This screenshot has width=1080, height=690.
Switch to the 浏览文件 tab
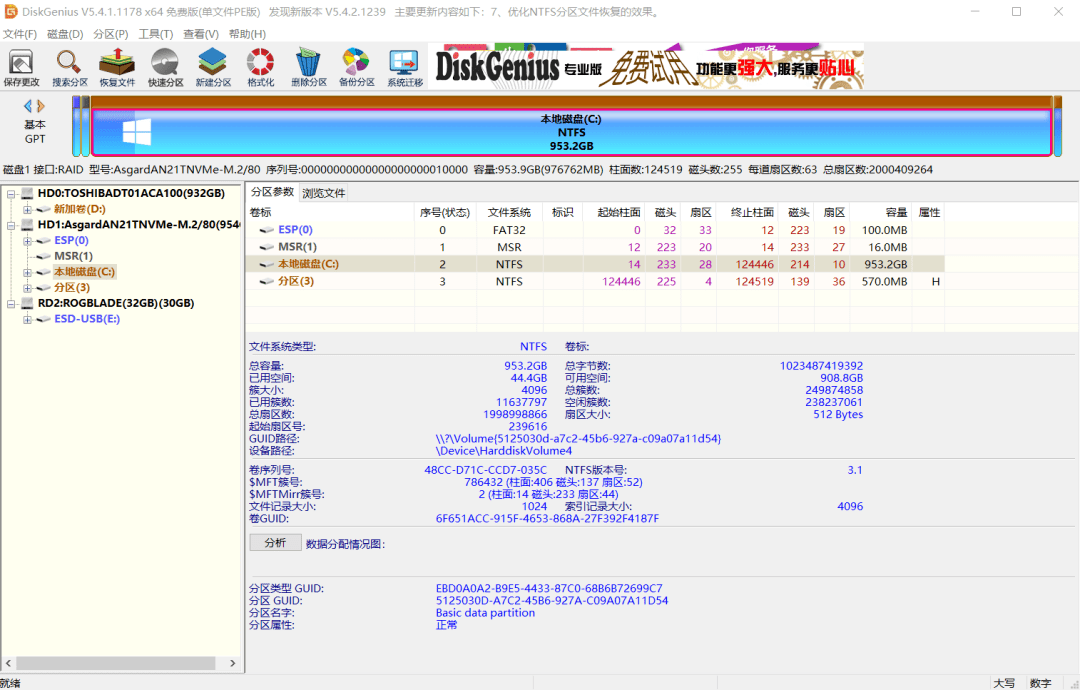tap(324, 193)
